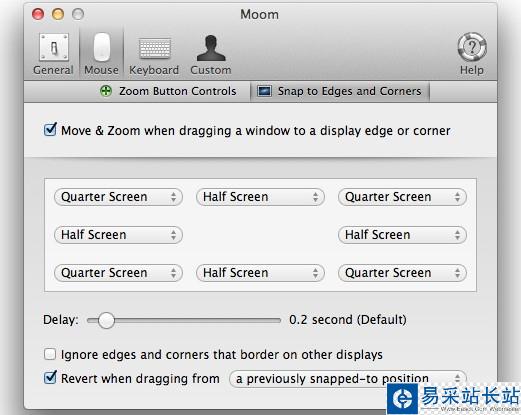Open the left edge Half Screen popup button
Viewport: 521px width, 415px height.
pos(118,235)
